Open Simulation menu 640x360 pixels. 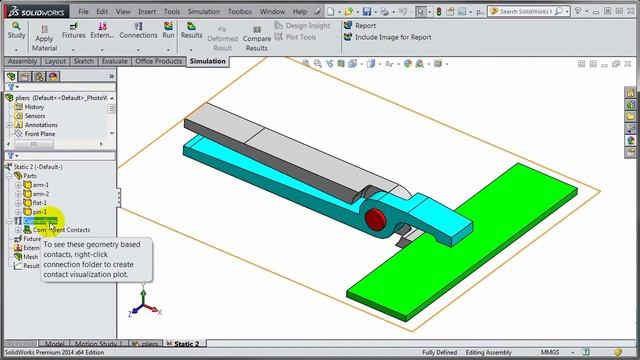click(204, 11)
